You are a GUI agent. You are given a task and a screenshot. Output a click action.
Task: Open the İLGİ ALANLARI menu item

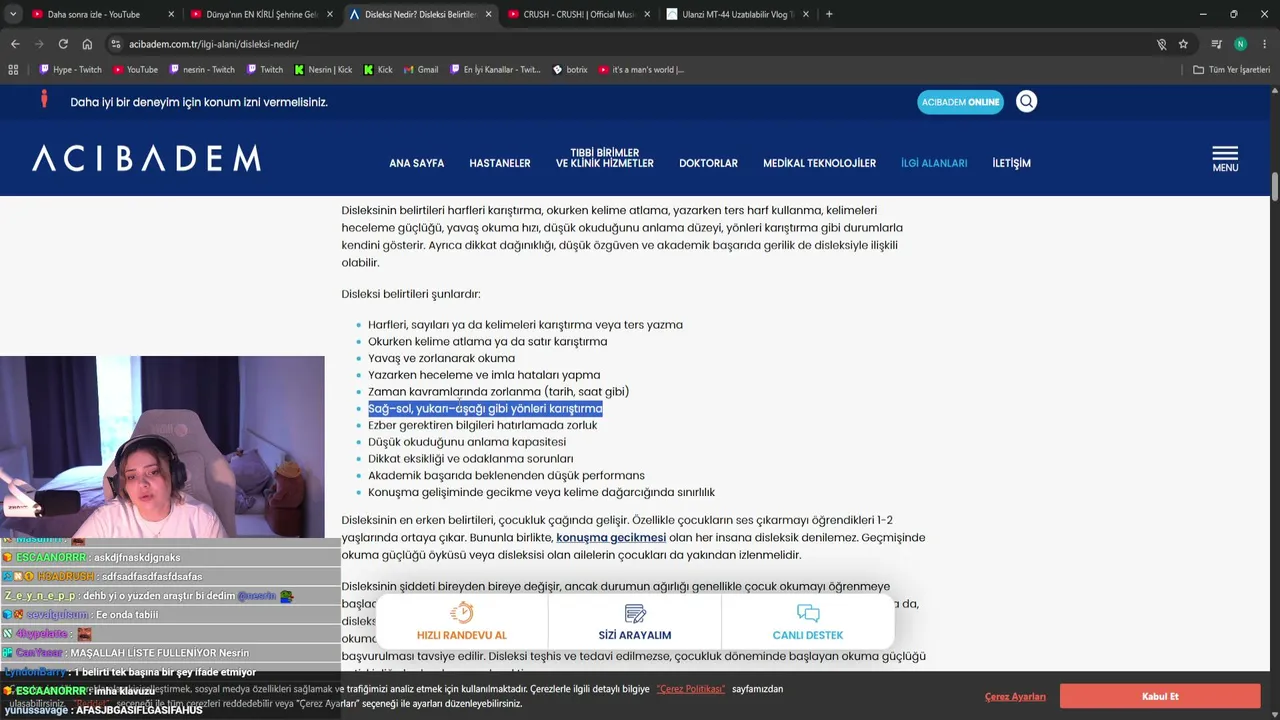934,163
